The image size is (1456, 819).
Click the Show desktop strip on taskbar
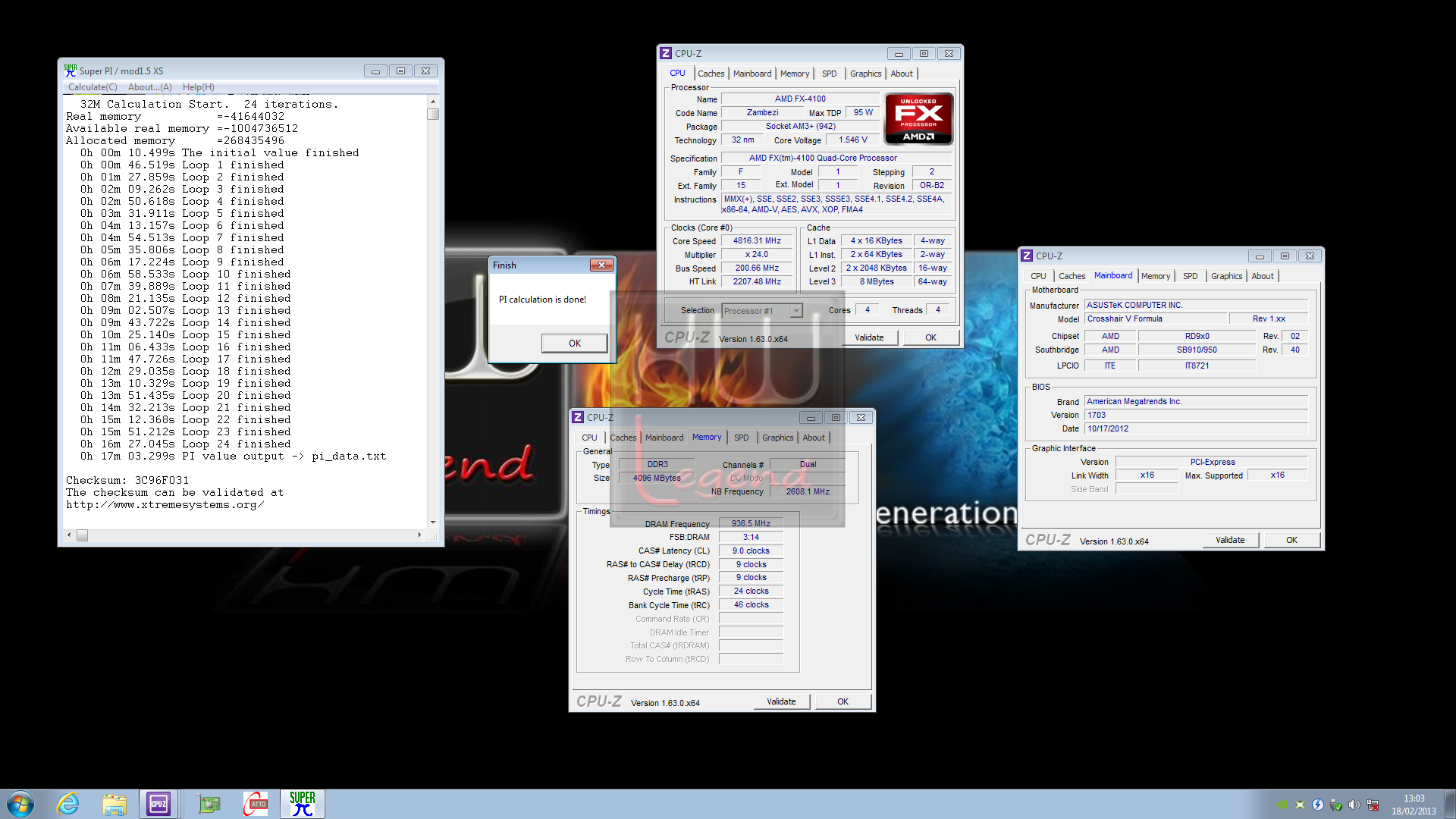1450,804
